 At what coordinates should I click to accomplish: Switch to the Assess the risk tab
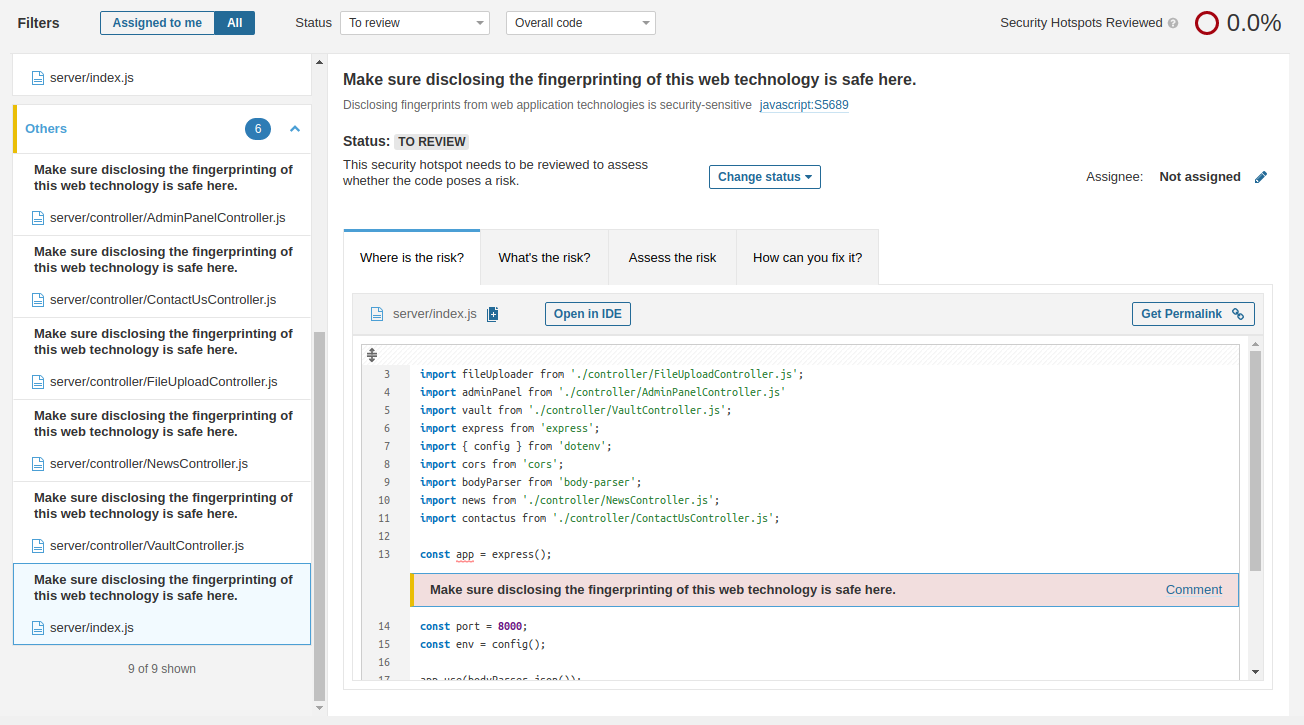click(672, 257)
